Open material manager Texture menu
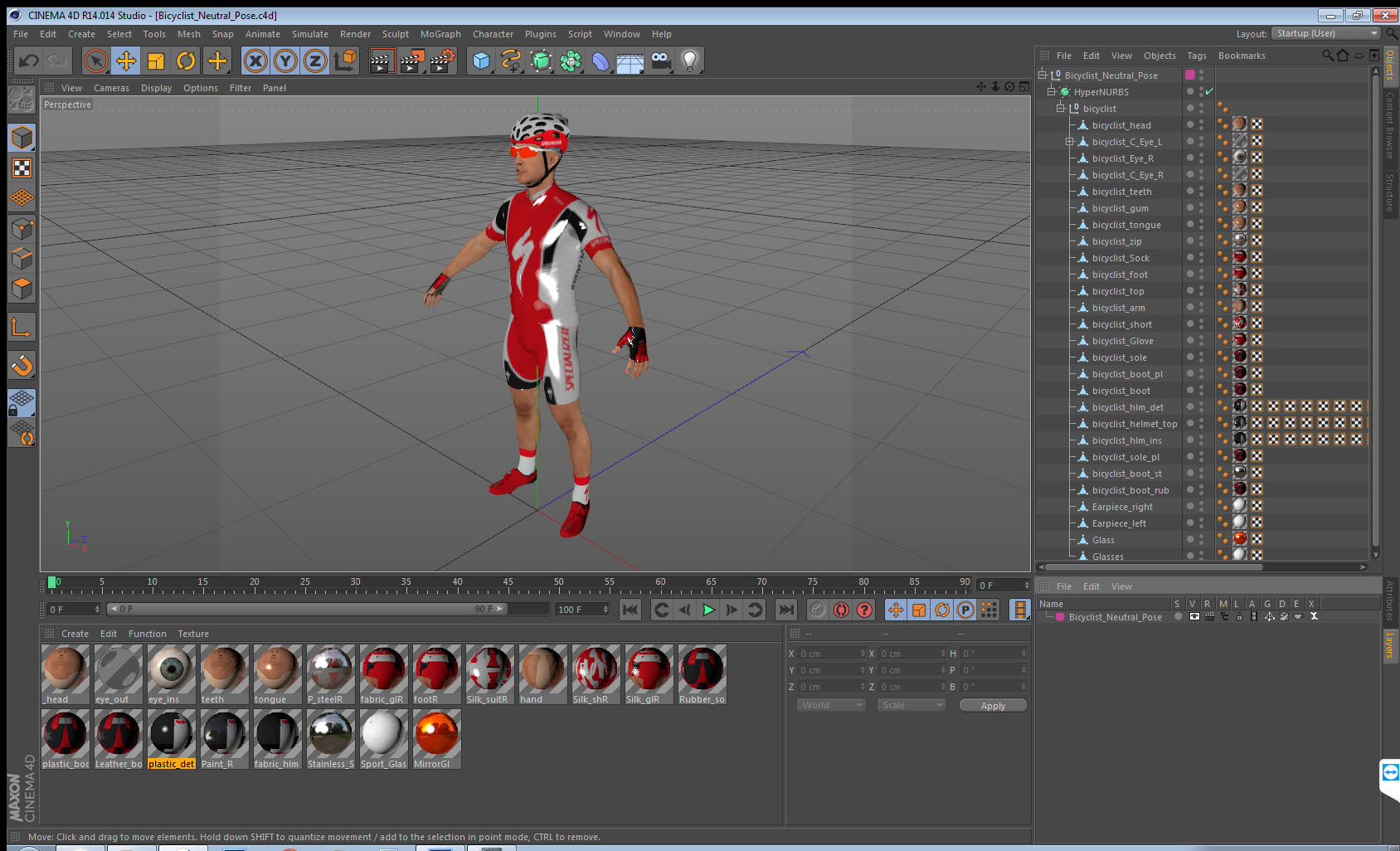Image resolution: width=1400 pixels, height=851 pixels. [193, 634]
